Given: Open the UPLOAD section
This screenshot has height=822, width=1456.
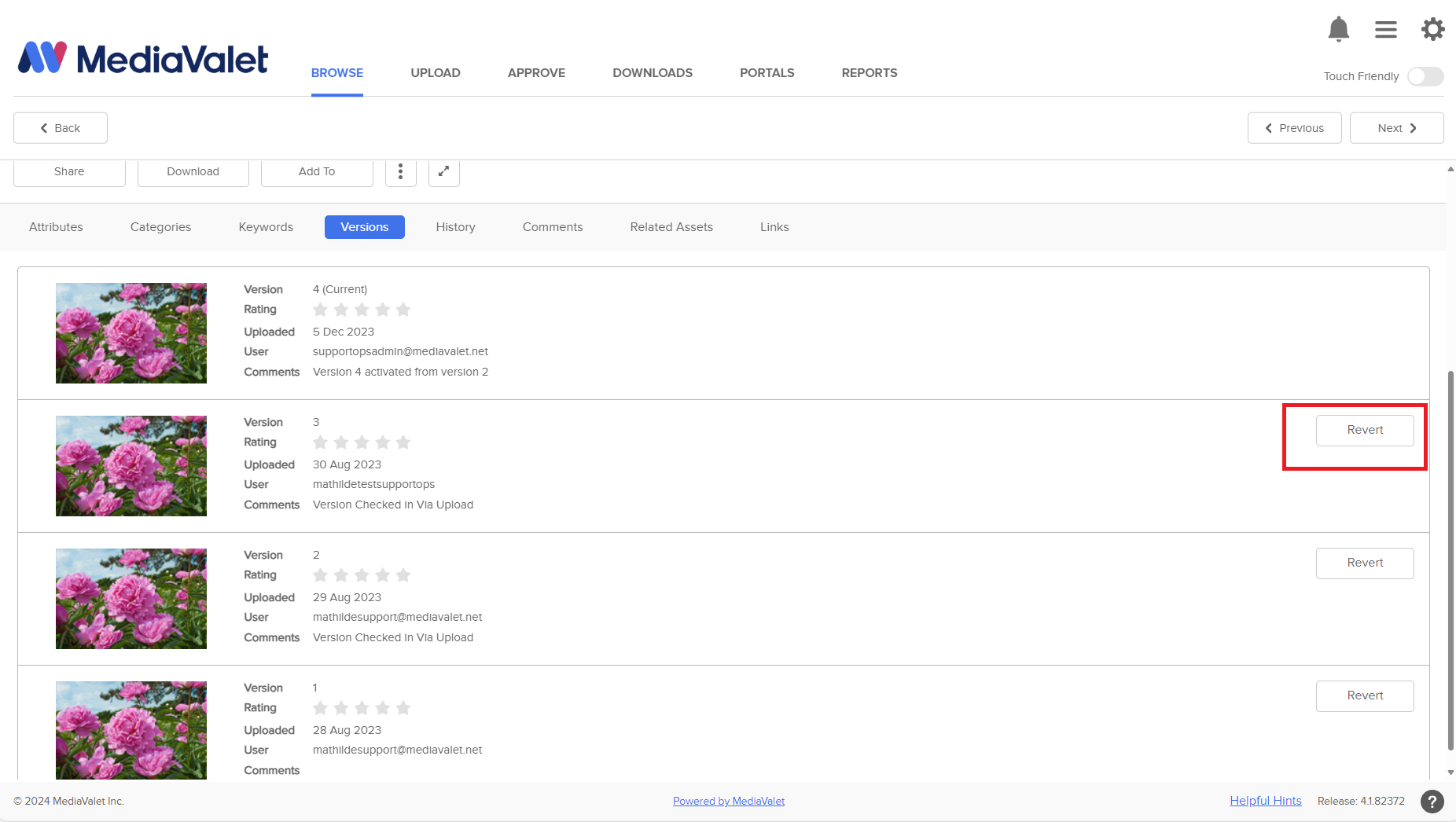Looking at the screenshot, I should point(436,73).
